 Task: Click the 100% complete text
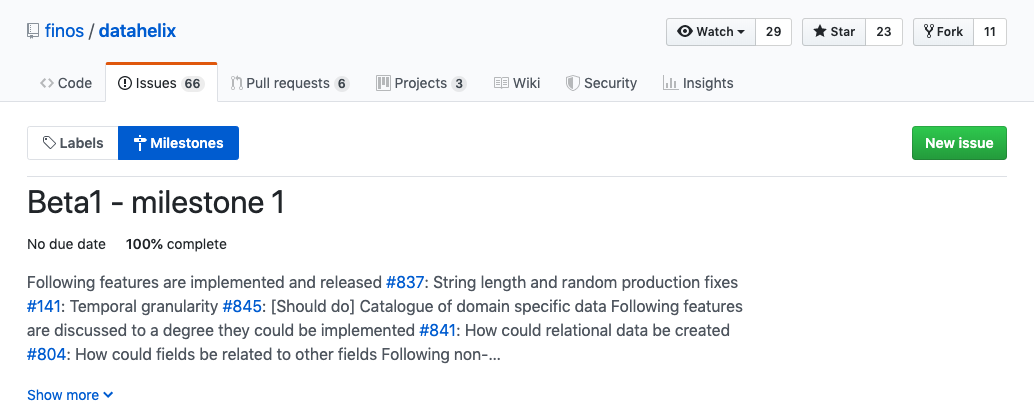176,245
